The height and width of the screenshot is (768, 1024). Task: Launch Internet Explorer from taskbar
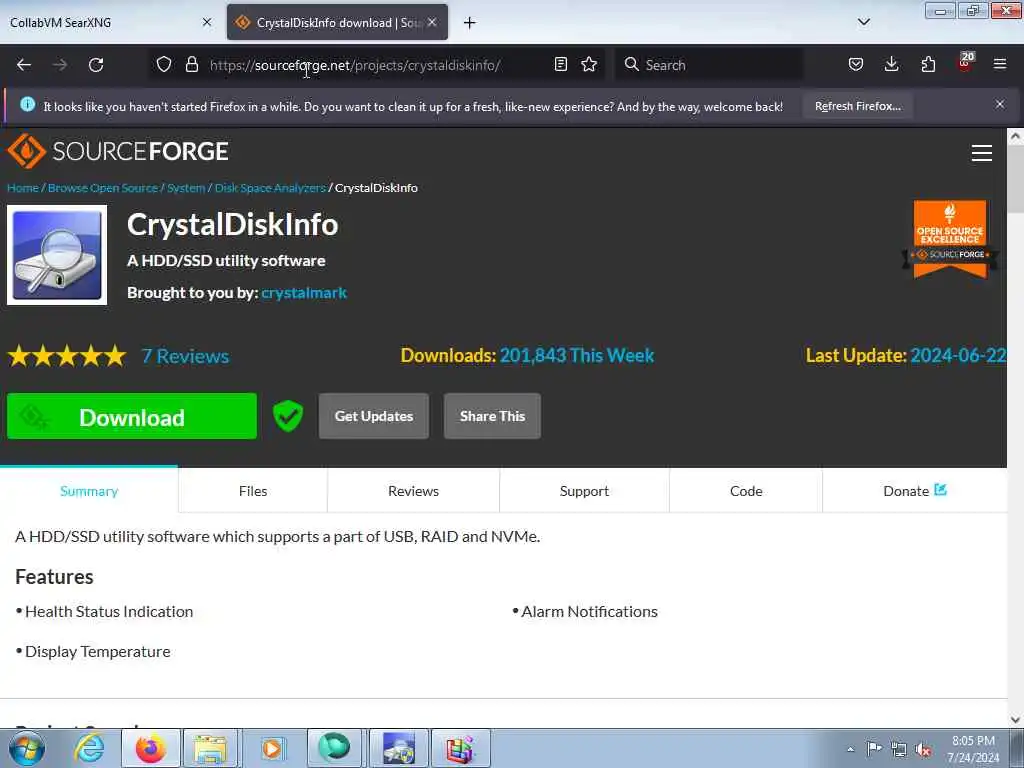coord(89,748)
